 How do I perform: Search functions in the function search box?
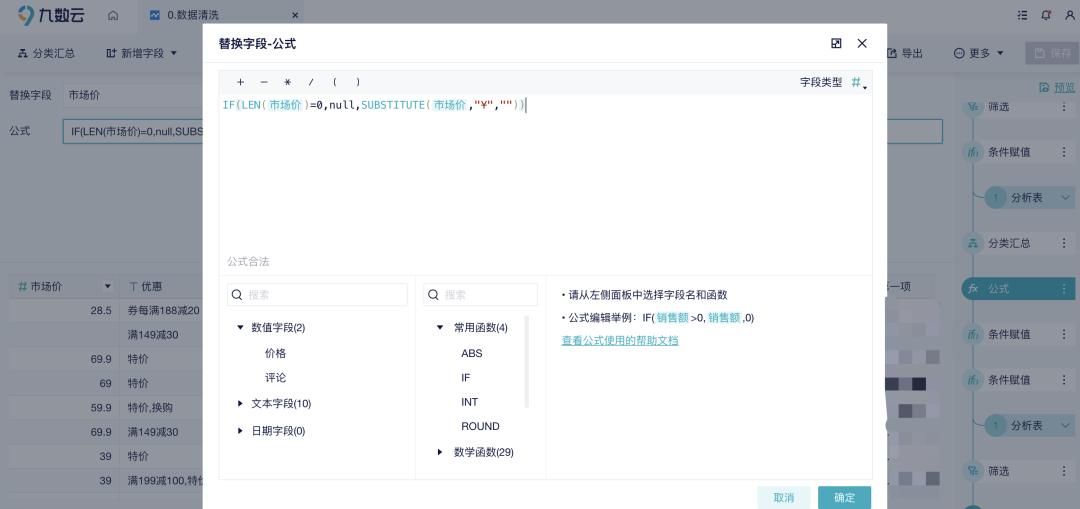[480, 295]
